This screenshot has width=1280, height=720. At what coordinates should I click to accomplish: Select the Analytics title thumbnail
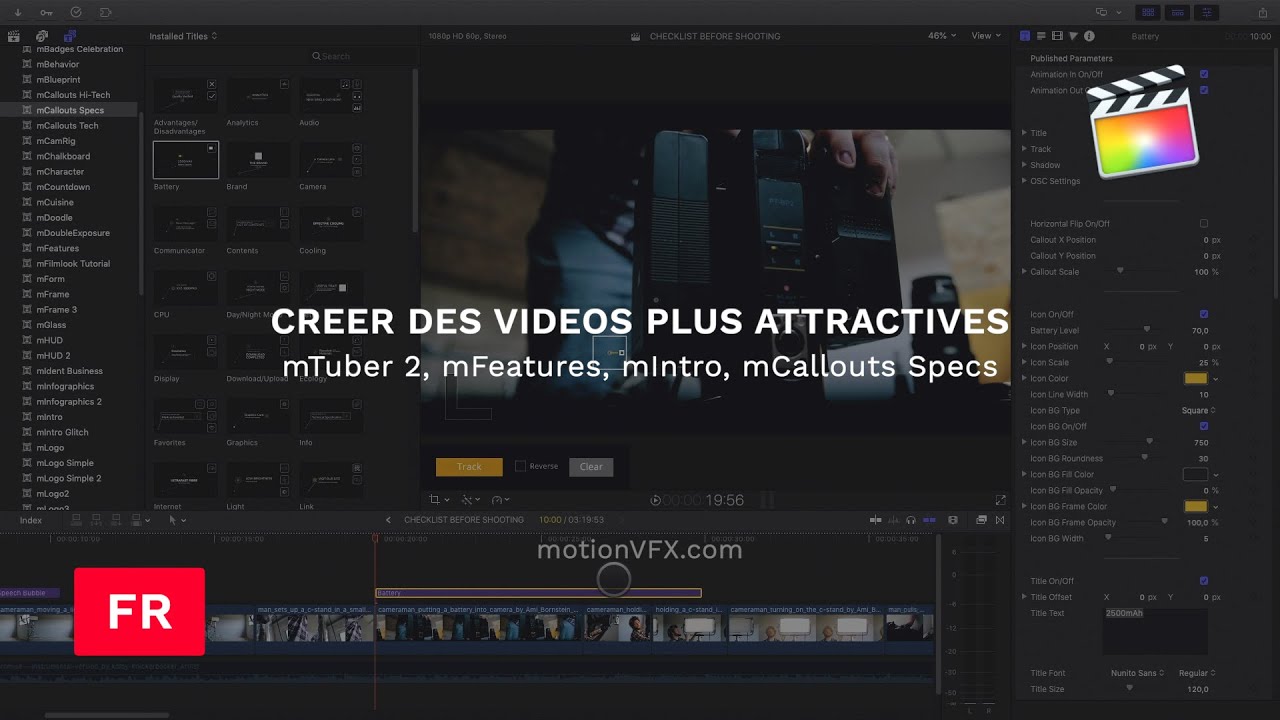point(258,96)
